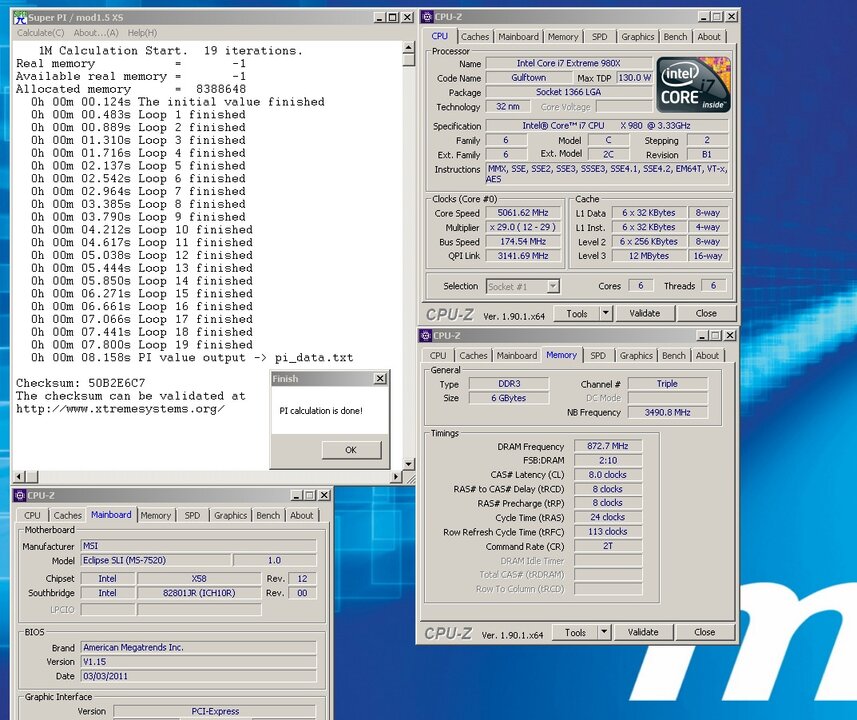Click the BIOS date 03/03/2011
The image size is (857, 720).
[x=199, y=676]
